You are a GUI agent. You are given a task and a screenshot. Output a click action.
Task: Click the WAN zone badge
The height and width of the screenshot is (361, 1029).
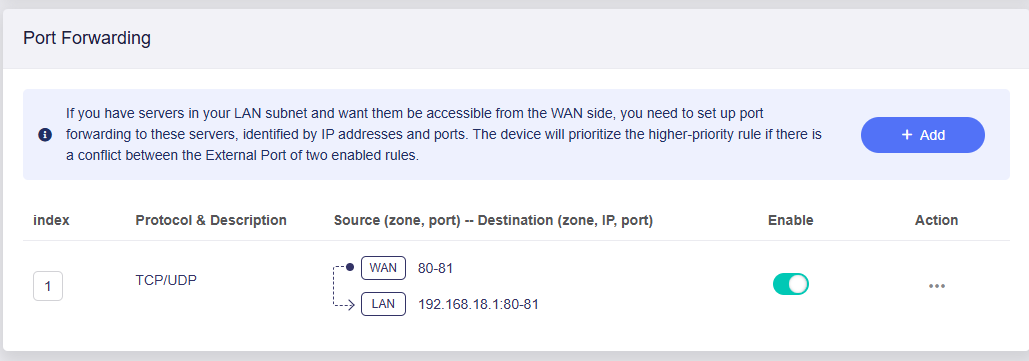click(x=383, y=268)
